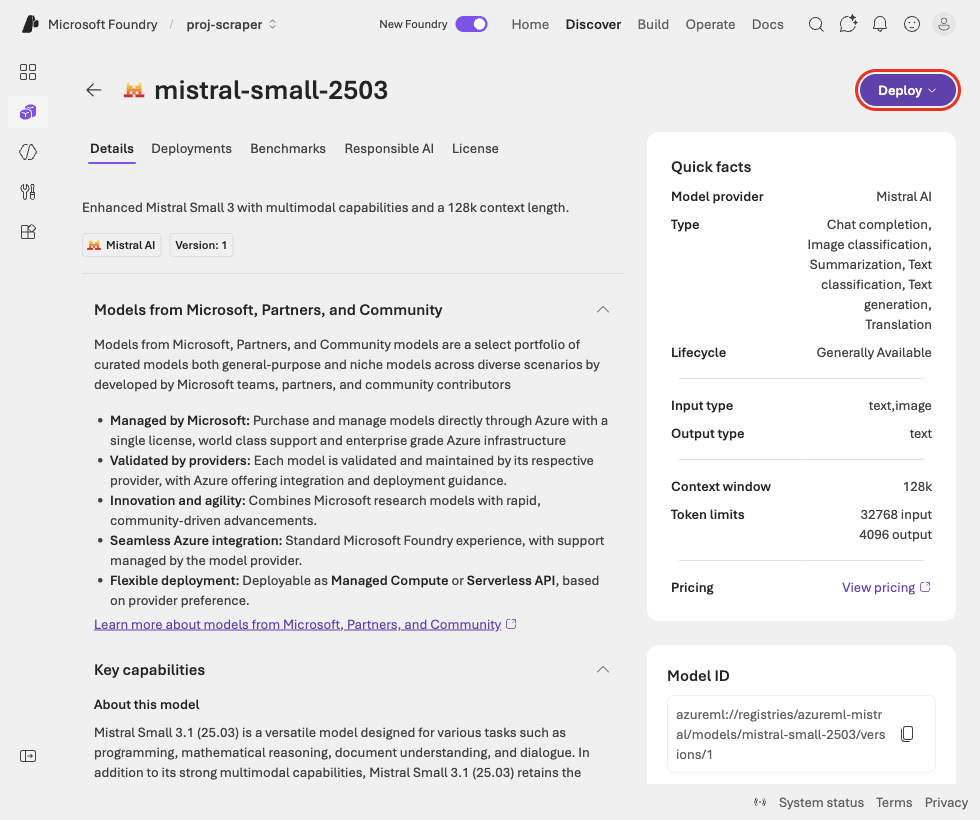The height and width of the screenshot is (820, 980).
Task: Click the templates grid-plus icon in sidebar
Action: tap(28, 232)
